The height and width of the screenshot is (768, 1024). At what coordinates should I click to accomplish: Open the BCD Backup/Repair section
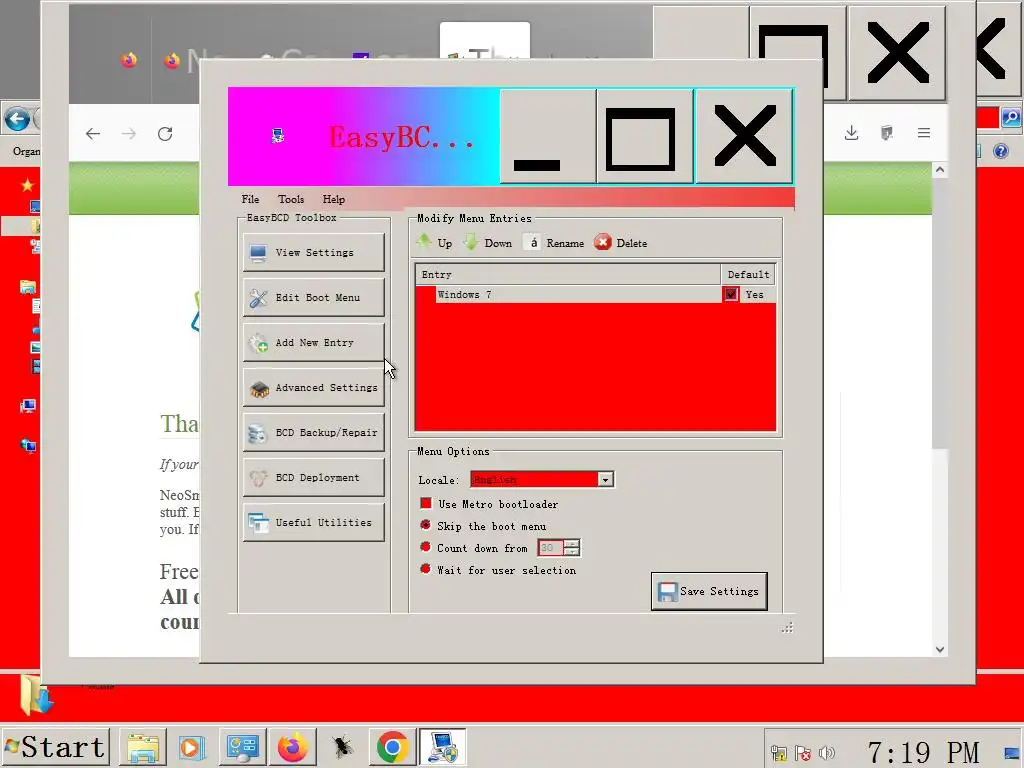pyautogui.click(x=313, y=432)
